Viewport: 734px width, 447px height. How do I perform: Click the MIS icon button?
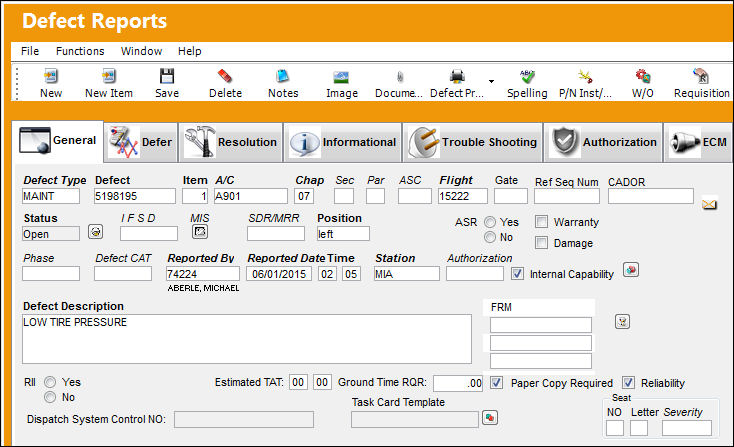click(x=200, y=232)
